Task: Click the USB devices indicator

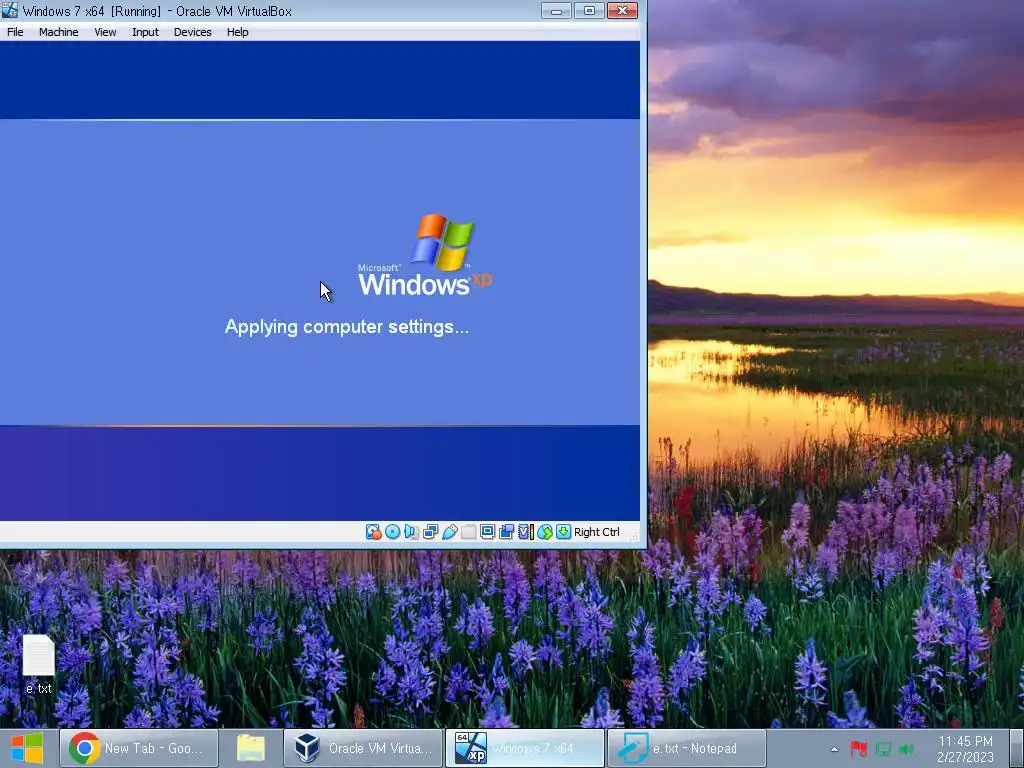Action: (x=449, y=532)
